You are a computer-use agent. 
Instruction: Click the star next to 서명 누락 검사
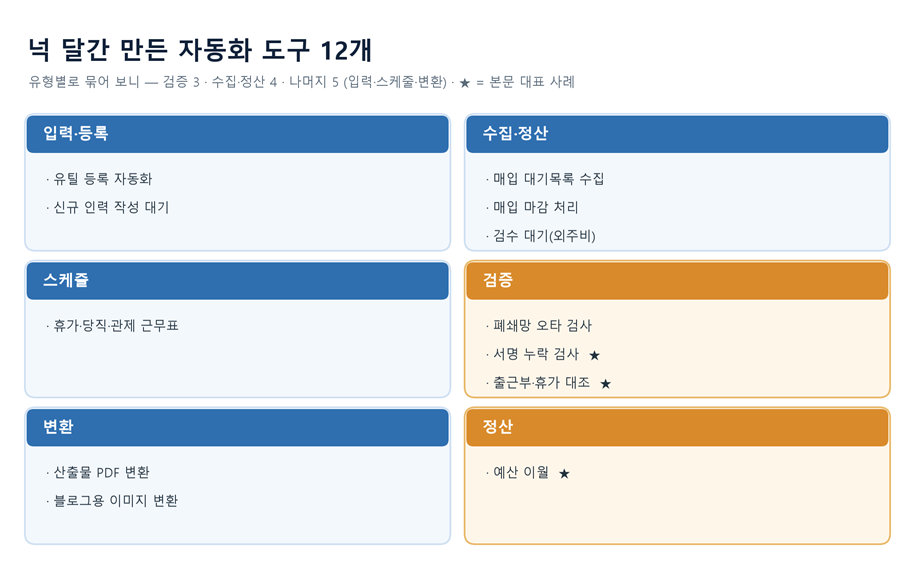(594, 355)
